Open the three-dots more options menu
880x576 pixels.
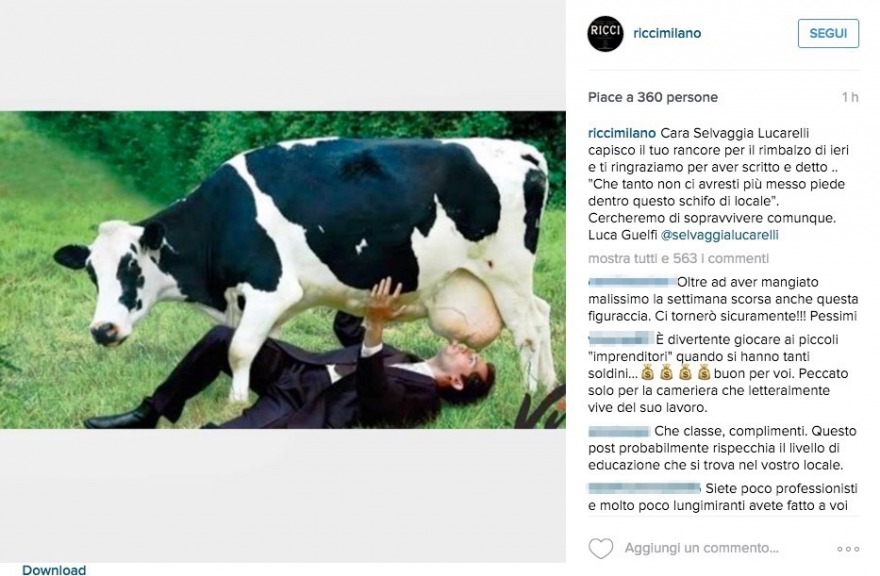(847, 548)
